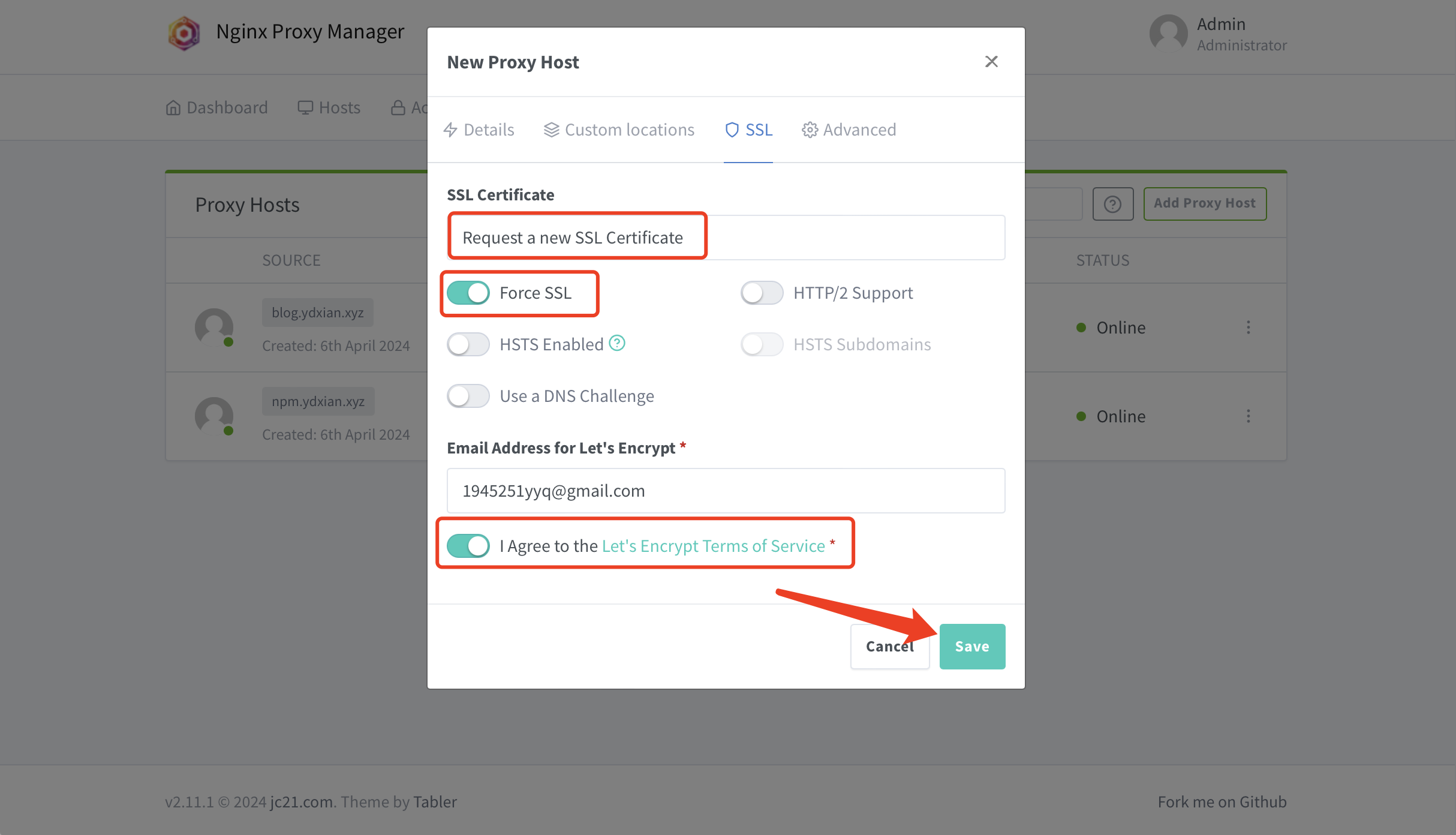
Task: Switch to the Details tab
Action: (x=479, y=130)
